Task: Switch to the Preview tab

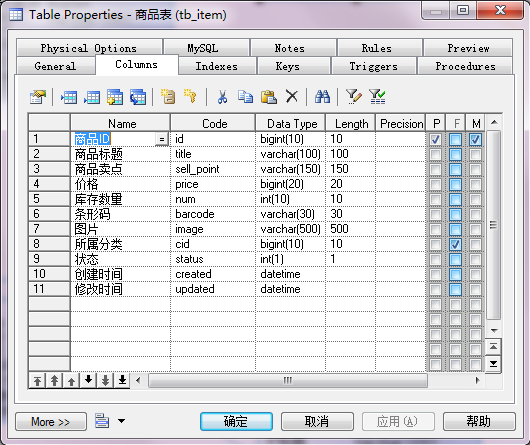Action: coord(468,48)
